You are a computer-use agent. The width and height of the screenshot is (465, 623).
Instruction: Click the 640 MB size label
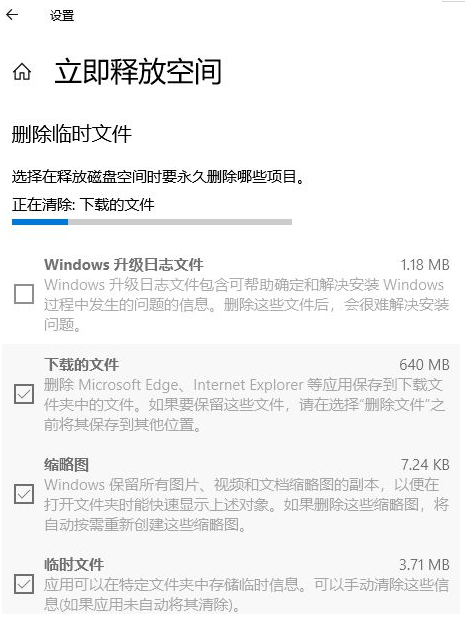tap(424, 364)
